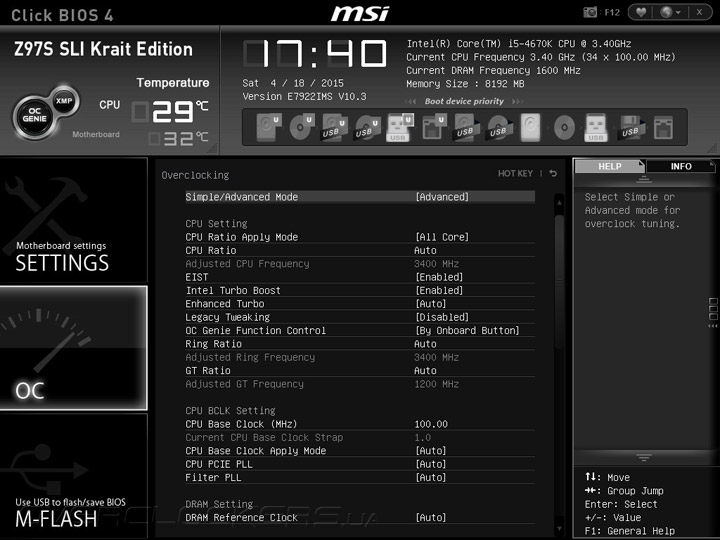
Task: Click the CPU BCLK Setting section header
Action: pos(230,411)
